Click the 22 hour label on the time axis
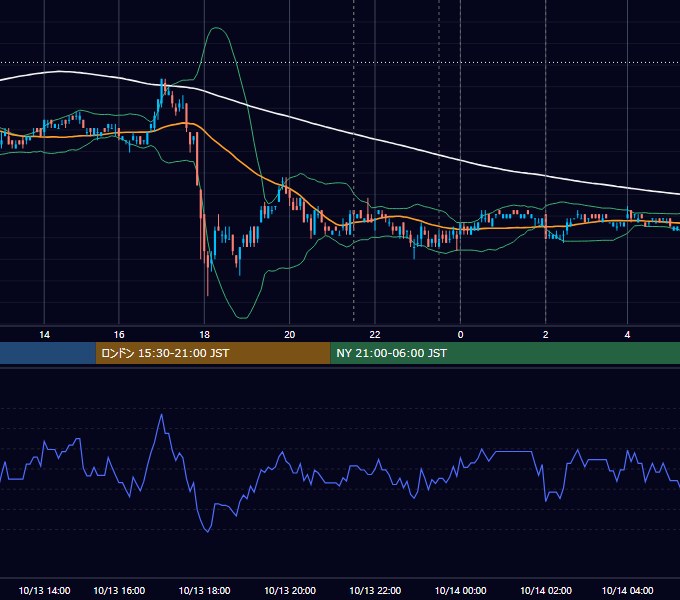 375,335
